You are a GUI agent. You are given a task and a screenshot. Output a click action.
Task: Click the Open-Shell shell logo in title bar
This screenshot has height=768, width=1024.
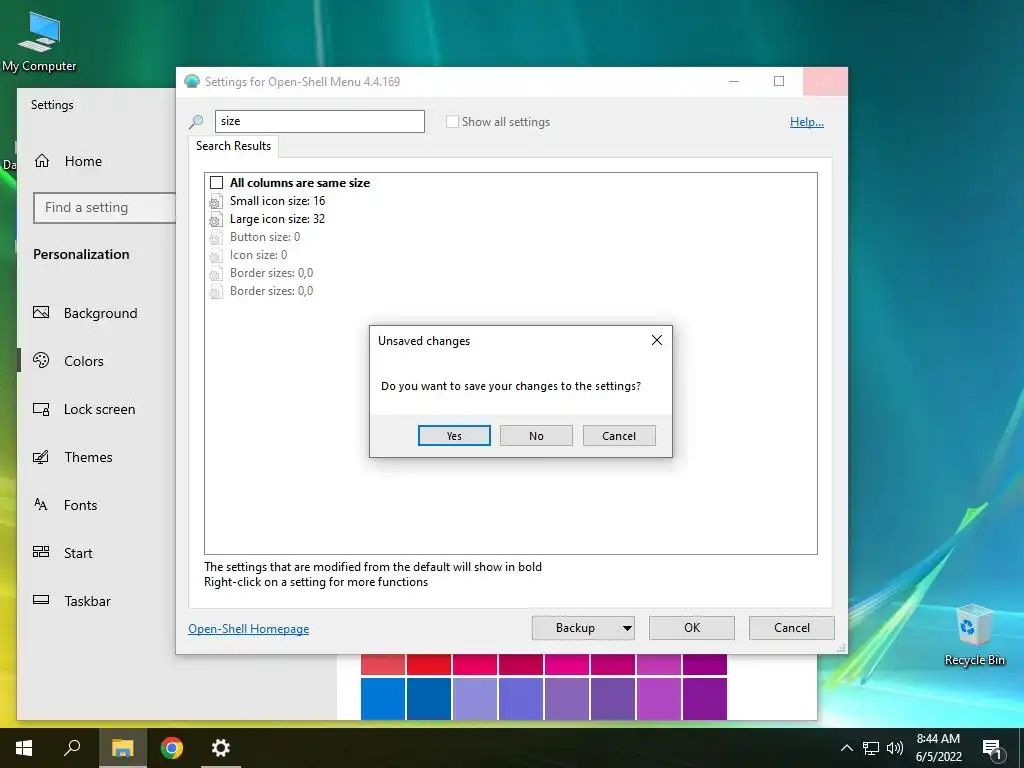pyautogui.click(x=191, y=82)
